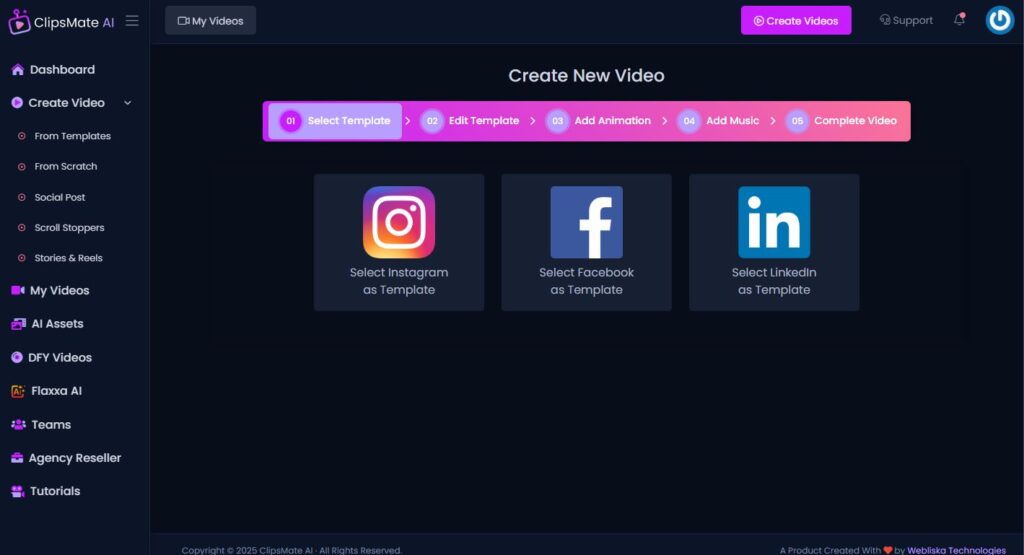Screen dimensions: 1024x555
Task: Click the Create Videos button
Action: (x=795, y=20)
